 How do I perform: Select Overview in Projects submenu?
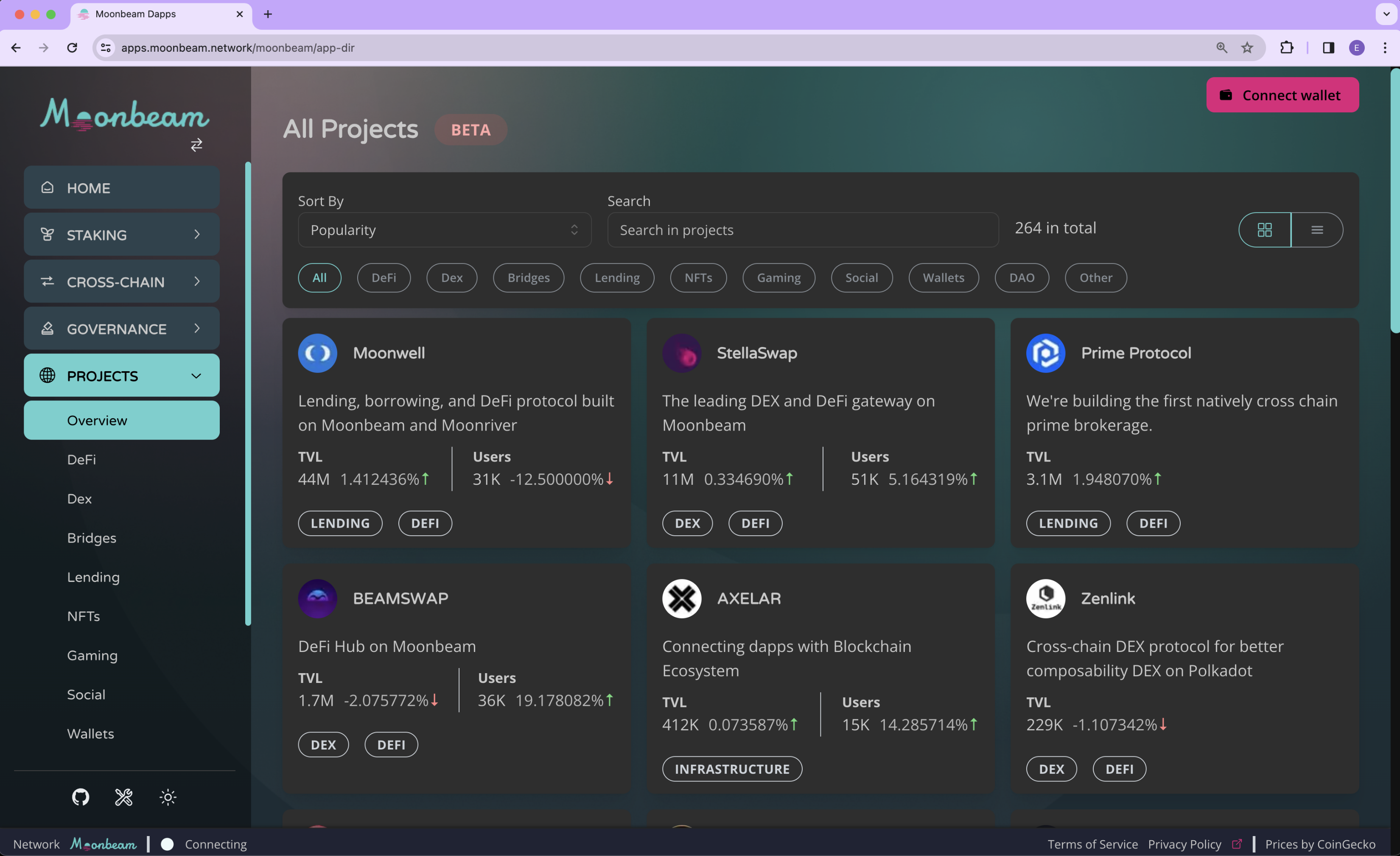pos(122,420)
